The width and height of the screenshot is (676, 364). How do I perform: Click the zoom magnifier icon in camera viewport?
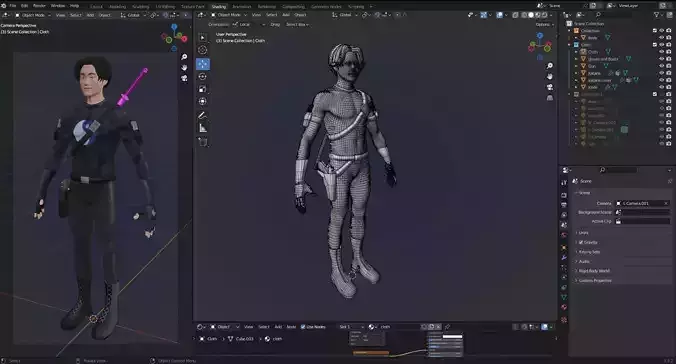184,57
